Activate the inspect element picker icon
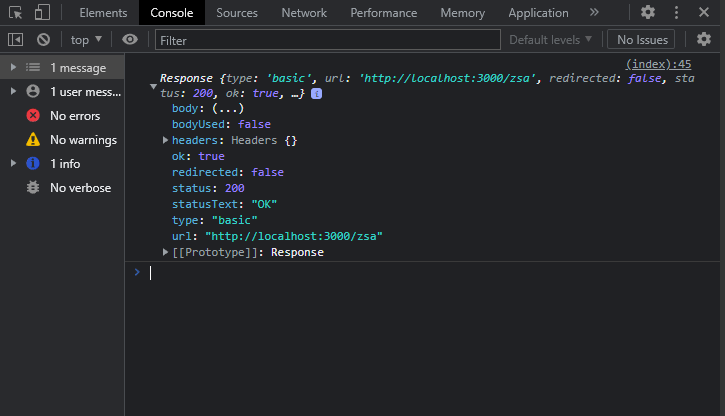The width and height of the screenshot is (725, 416). (x=15, y=12)
